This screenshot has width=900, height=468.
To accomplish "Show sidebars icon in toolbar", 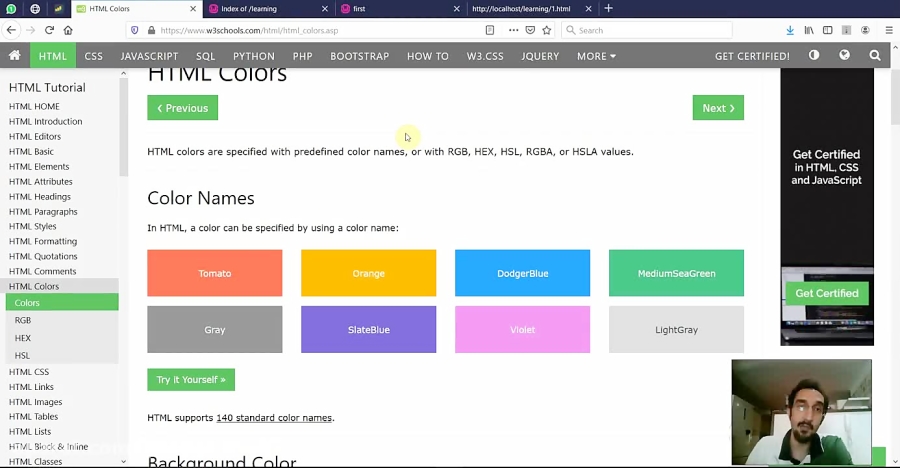I will point(828,30).
